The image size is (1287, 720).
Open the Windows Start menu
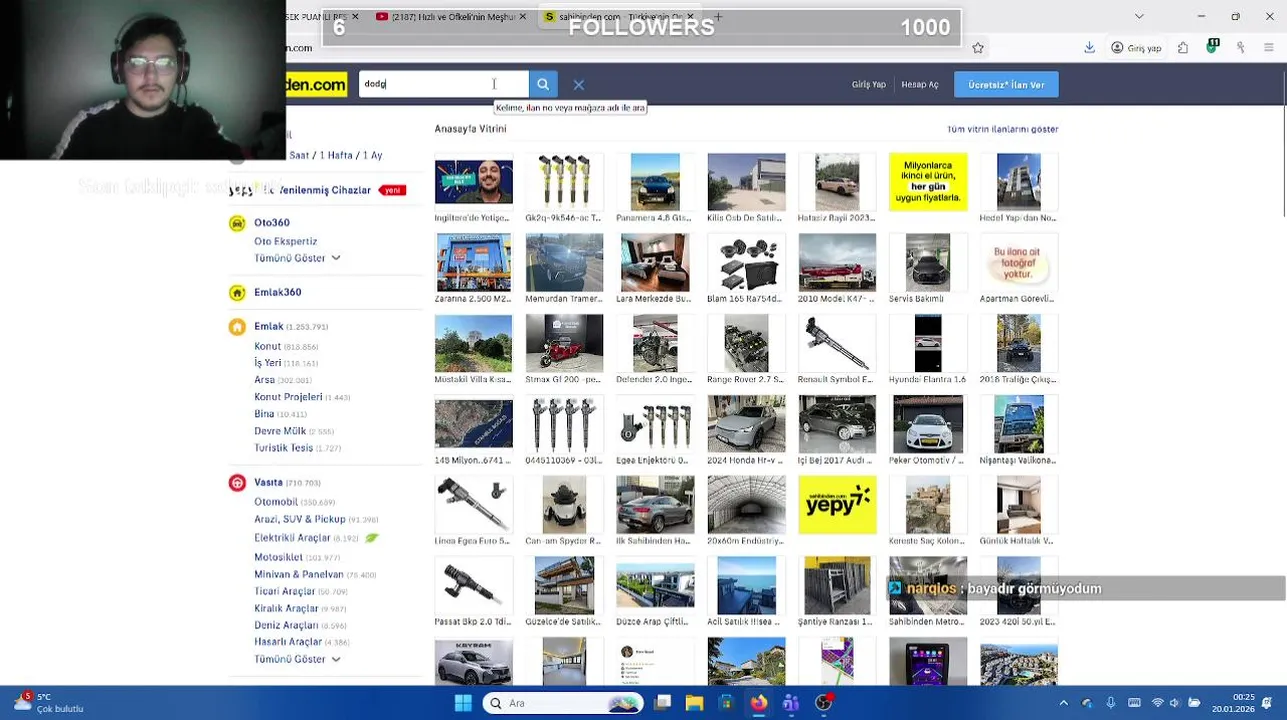[x=463, y=703]
